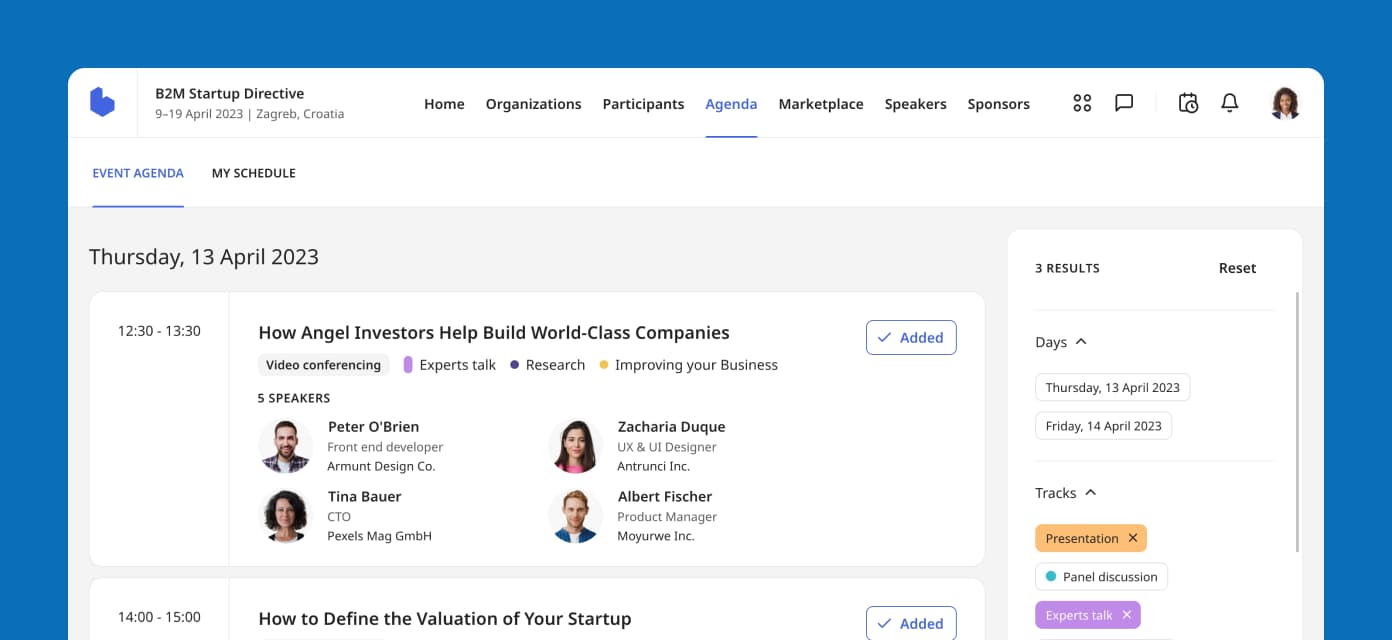1392x640 pixels.
Task: Open speaker name Peter O'Brien
Action: pos(374,427)
